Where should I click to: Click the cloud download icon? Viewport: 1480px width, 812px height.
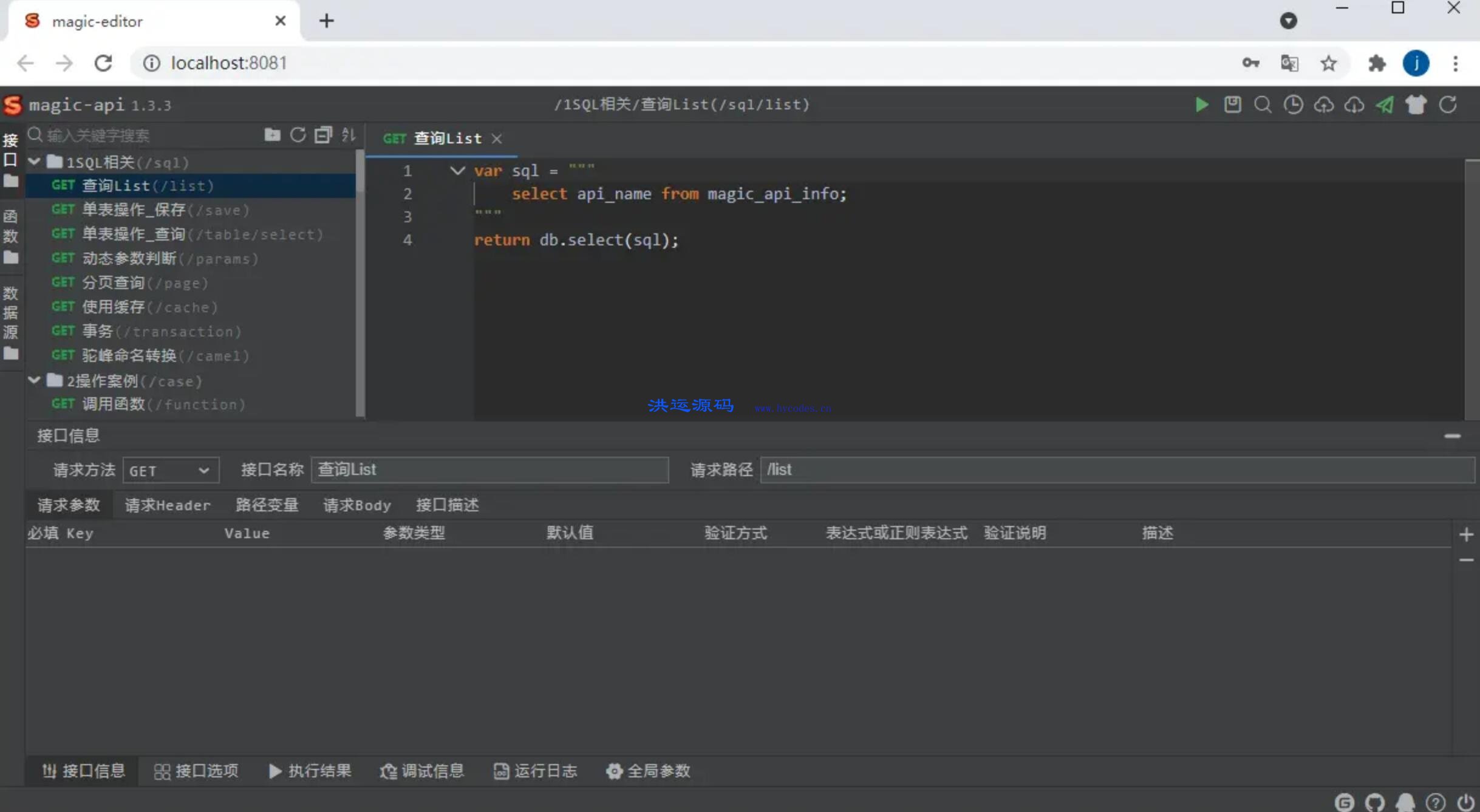point(1354,104)
